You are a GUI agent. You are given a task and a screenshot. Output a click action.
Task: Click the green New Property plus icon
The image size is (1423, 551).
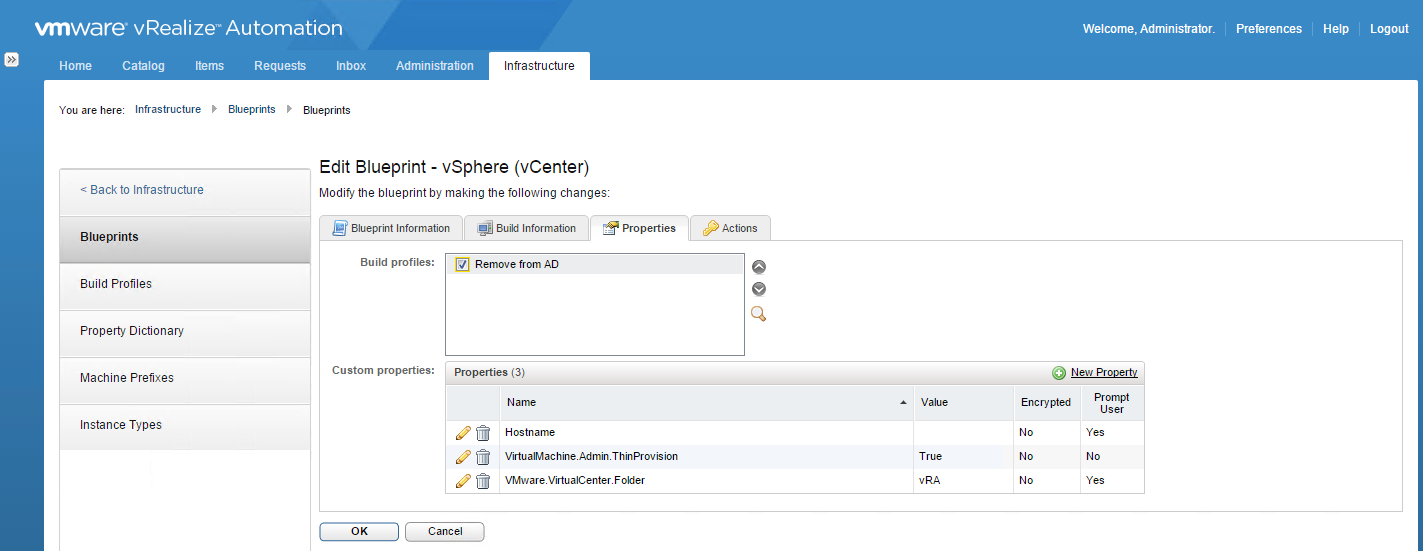(1059, 373)
